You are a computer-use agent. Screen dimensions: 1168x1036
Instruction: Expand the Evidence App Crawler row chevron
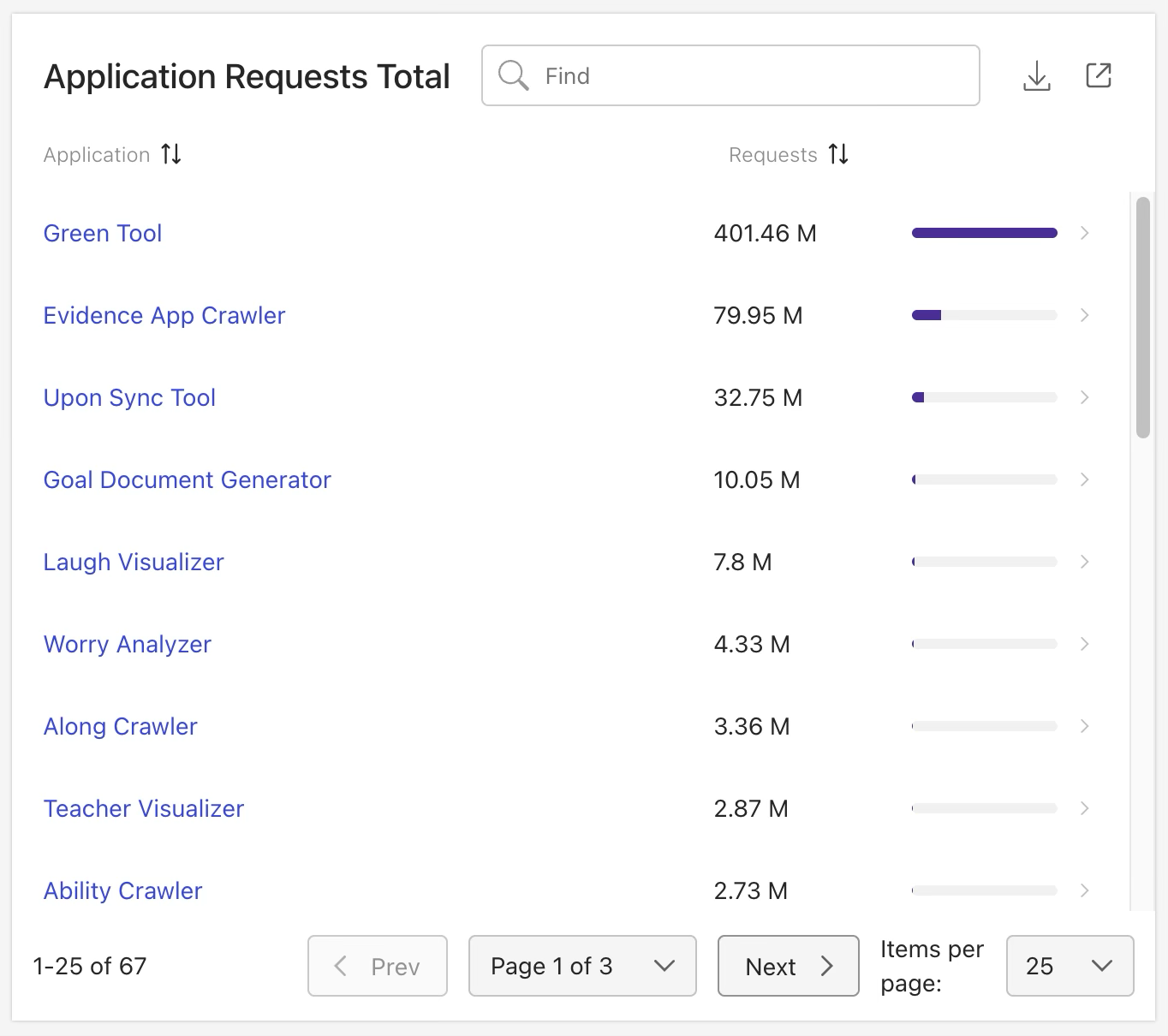(1084, 315)
